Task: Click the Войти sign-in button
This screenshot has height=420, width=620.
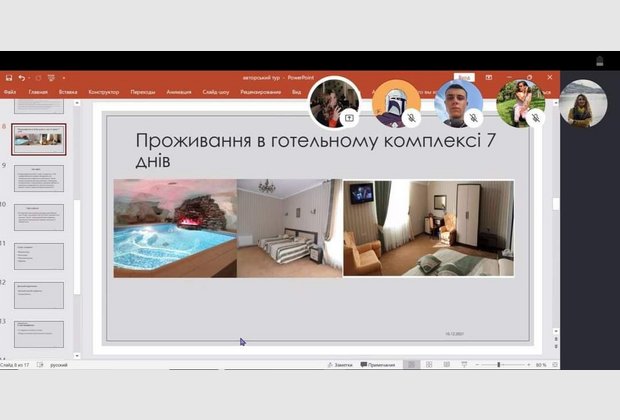Action: tap(463, 76)
